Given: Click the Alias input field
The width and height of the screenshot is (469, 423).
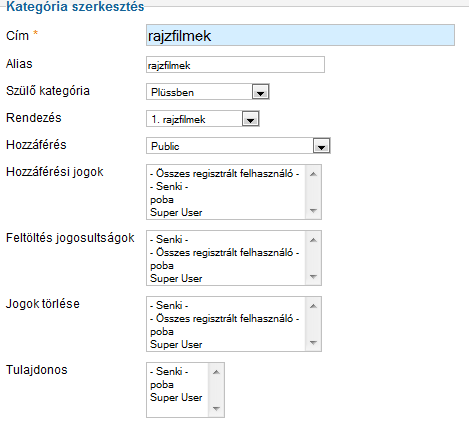Looking at the screenshot, I should coord(235,65).
